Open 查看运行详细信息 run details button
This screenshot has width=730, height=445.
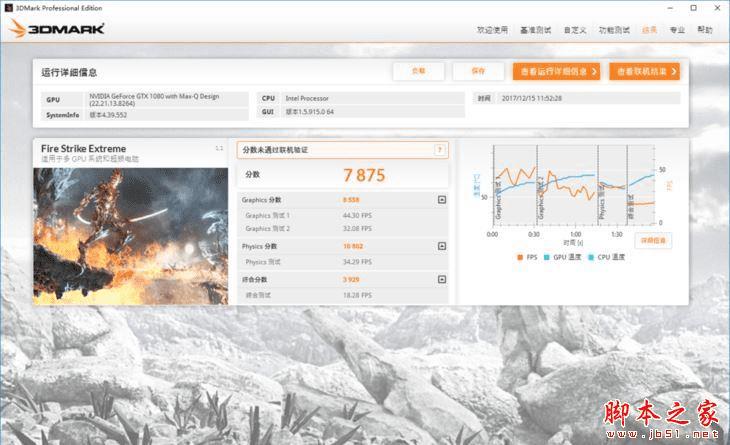(x=556, y=72)
